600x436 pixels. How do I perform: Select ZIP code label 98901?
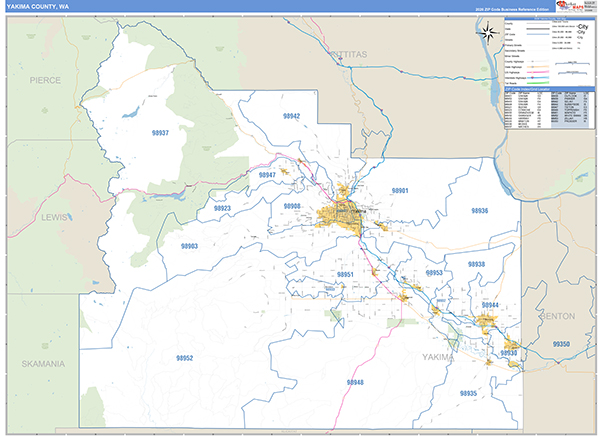(x=400, y=191)
